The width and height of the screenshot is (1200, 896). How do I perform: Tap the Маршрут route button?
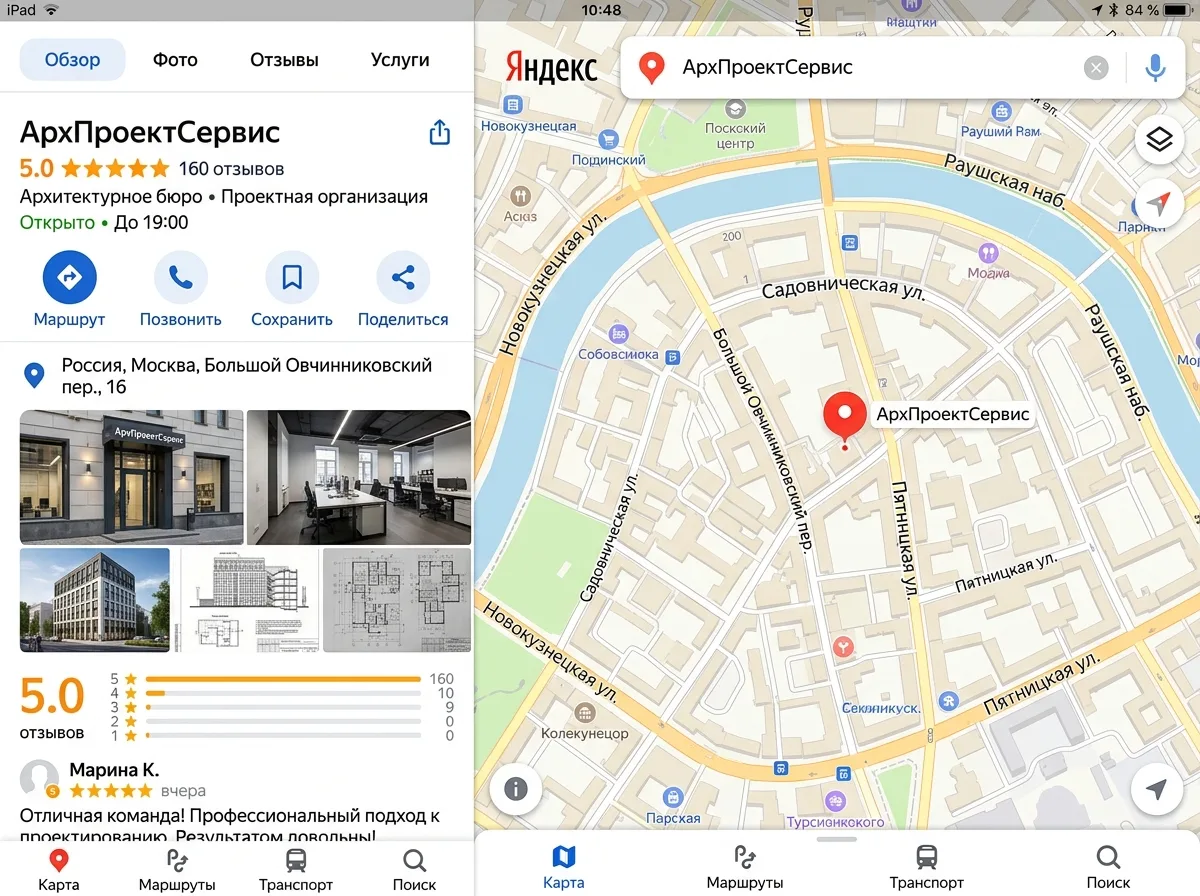click(69, 277)
